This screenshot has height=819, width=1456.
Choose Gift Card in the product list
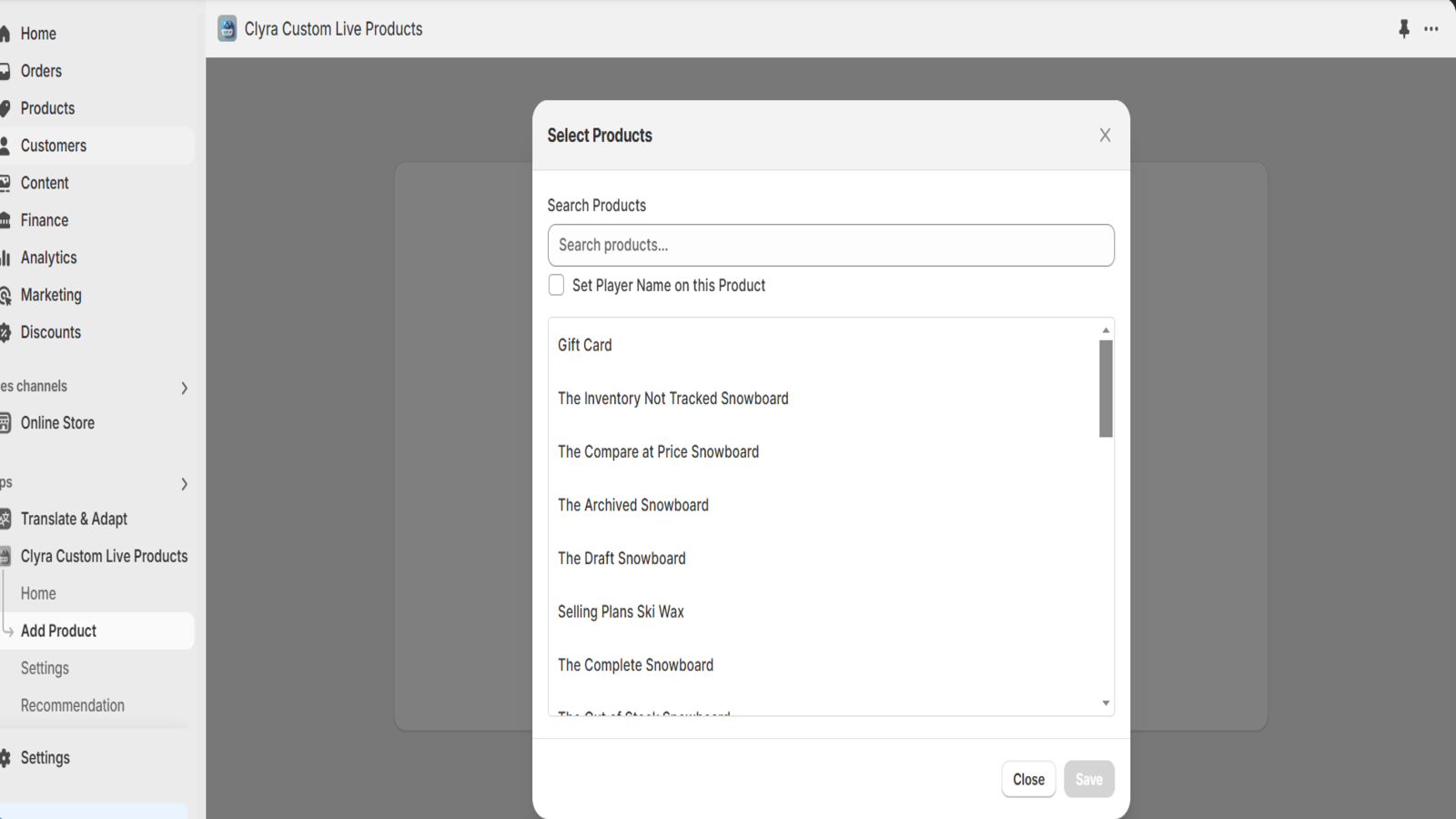(584, 345)
